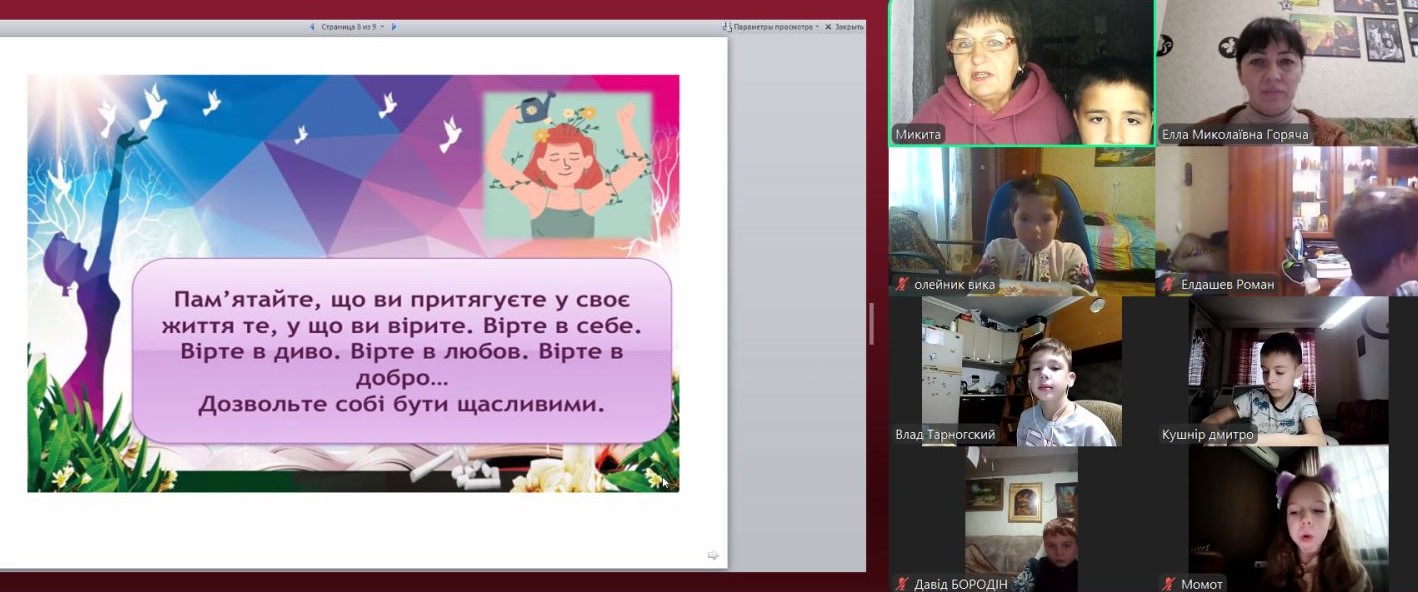Click the 'Кушнір дмитро' name label

click(x=1207, y=435)
